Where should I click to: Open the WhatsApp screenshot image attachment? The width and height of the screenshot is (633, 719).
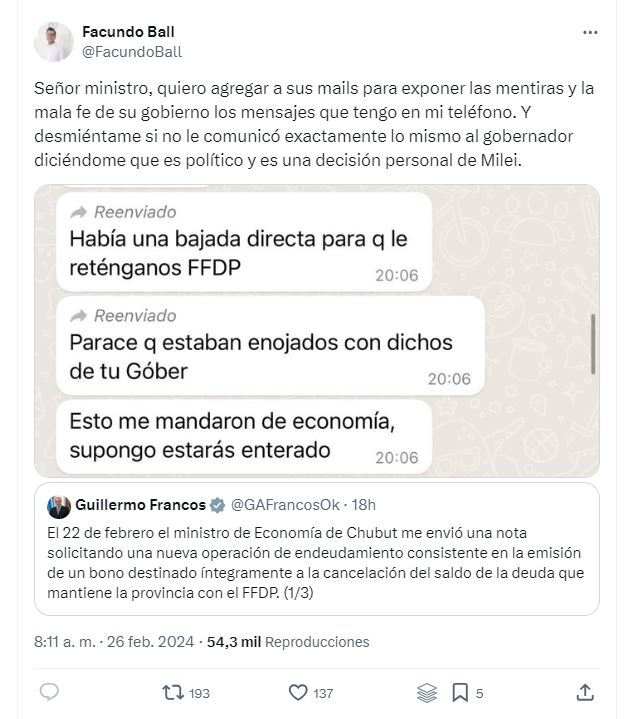coord(316,330)
